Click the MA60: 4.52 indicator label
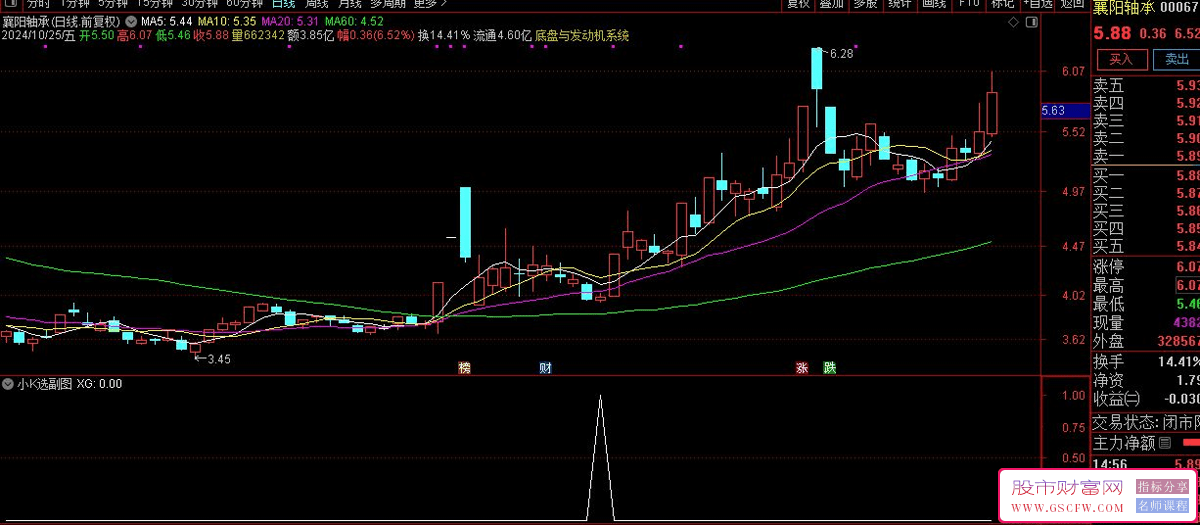The width and height of the screenshot is (1200, 525). (x=354, y=21)
